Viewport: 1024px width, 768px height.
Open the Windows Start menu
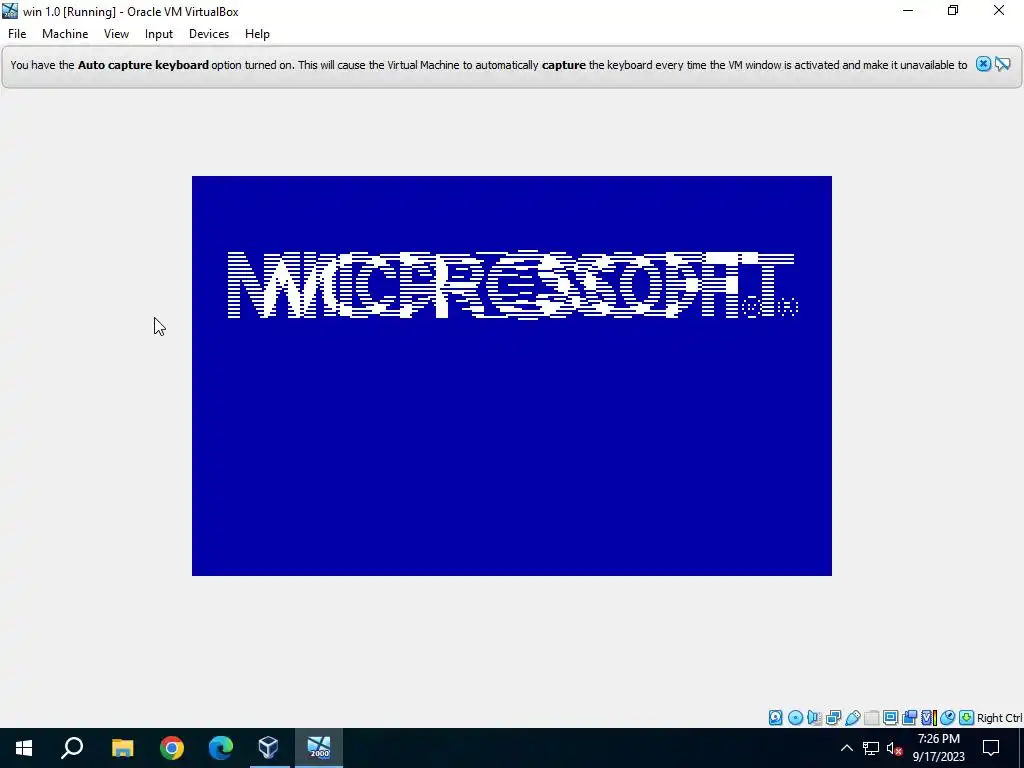[24, 748]
